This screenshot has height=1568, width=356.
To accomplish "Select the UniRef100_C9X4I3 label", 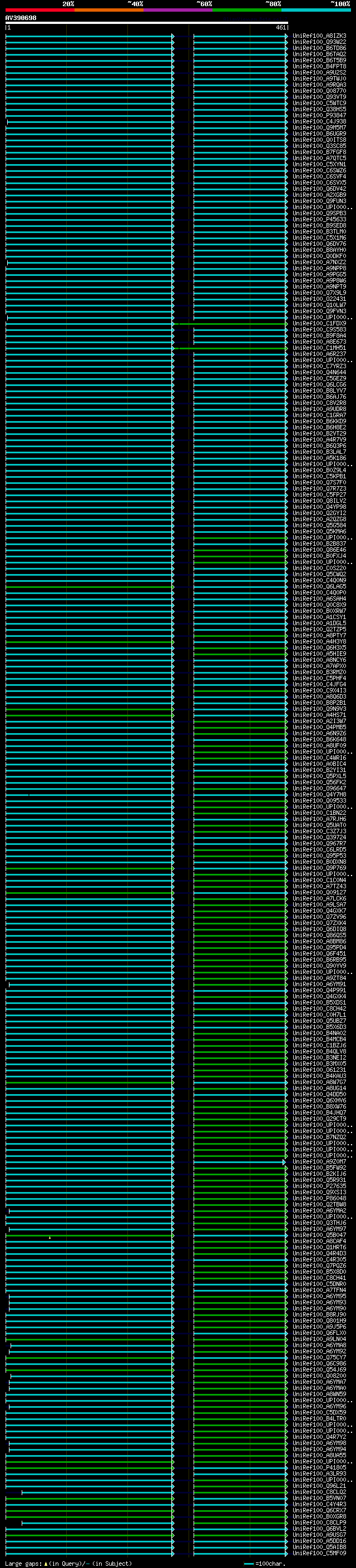I will point(319,691).
